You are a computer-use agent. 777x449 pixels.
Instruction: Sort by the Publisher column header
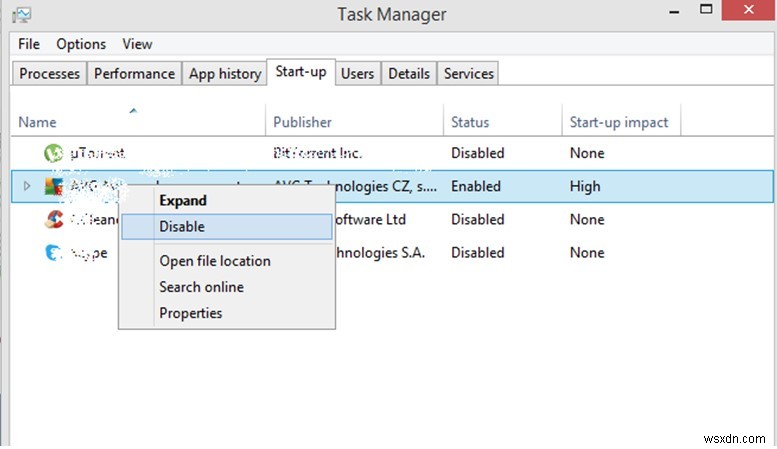(354, 120)
